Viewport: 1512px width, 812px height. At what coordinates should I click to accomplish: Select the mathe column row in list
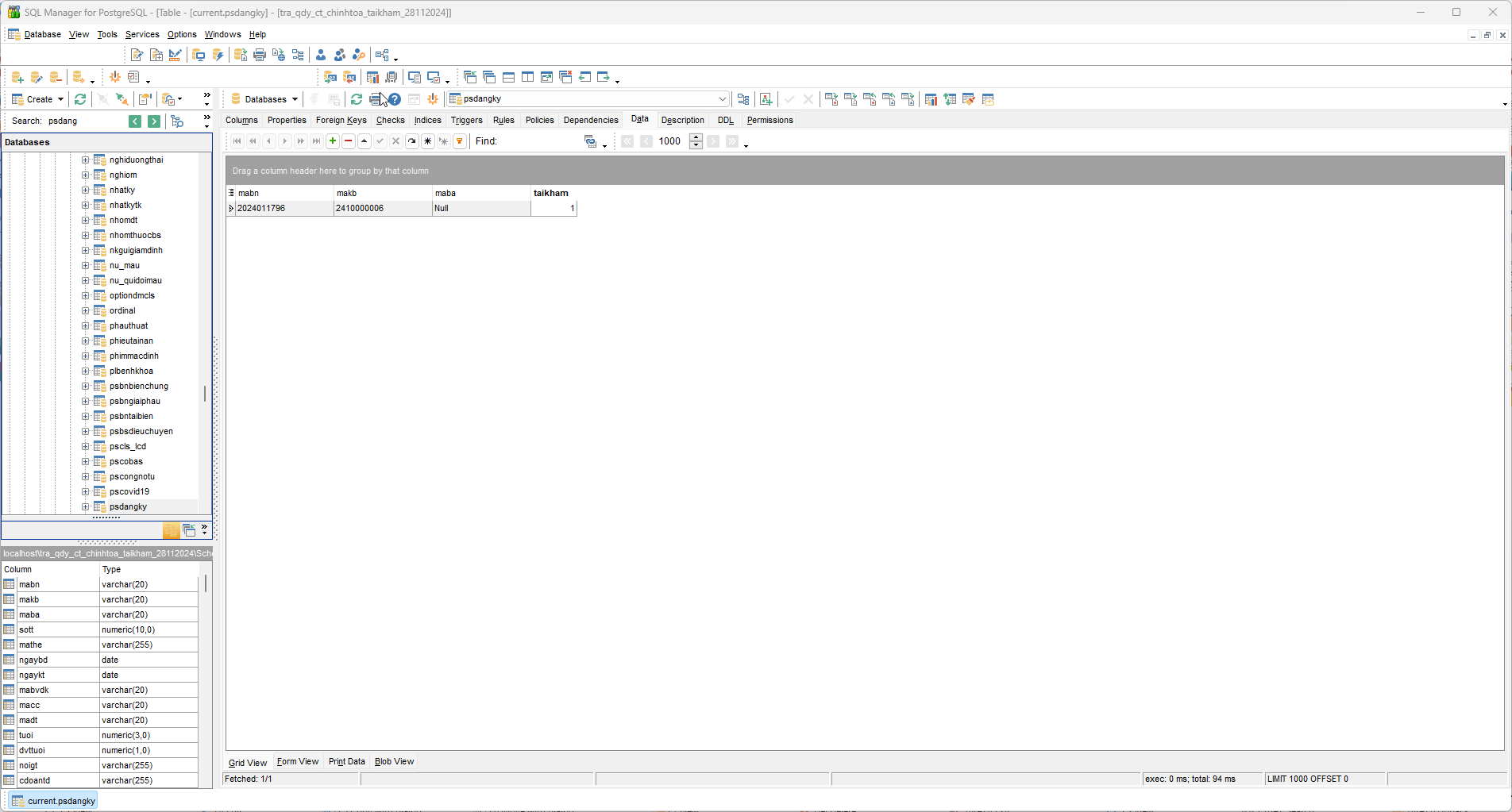100,645
